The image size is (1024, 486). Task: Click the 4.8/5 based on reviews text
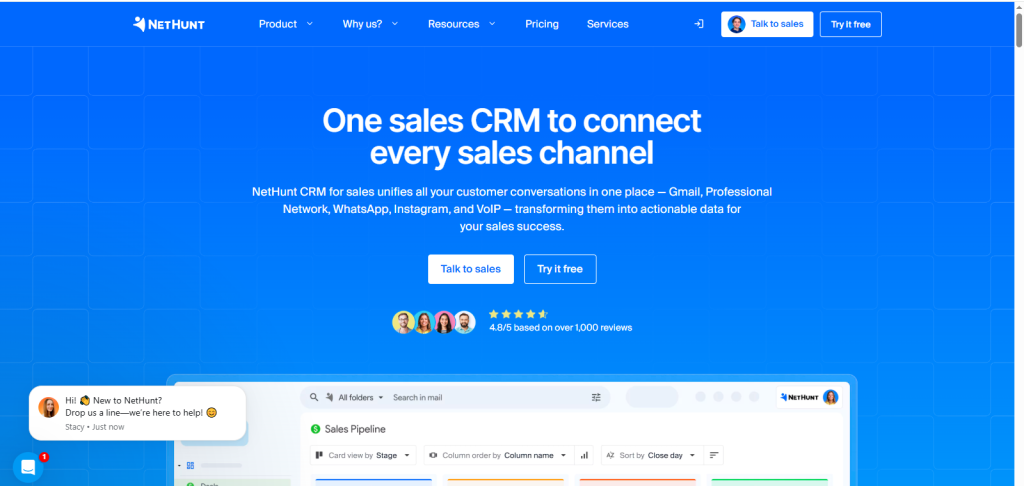[560, 328]
